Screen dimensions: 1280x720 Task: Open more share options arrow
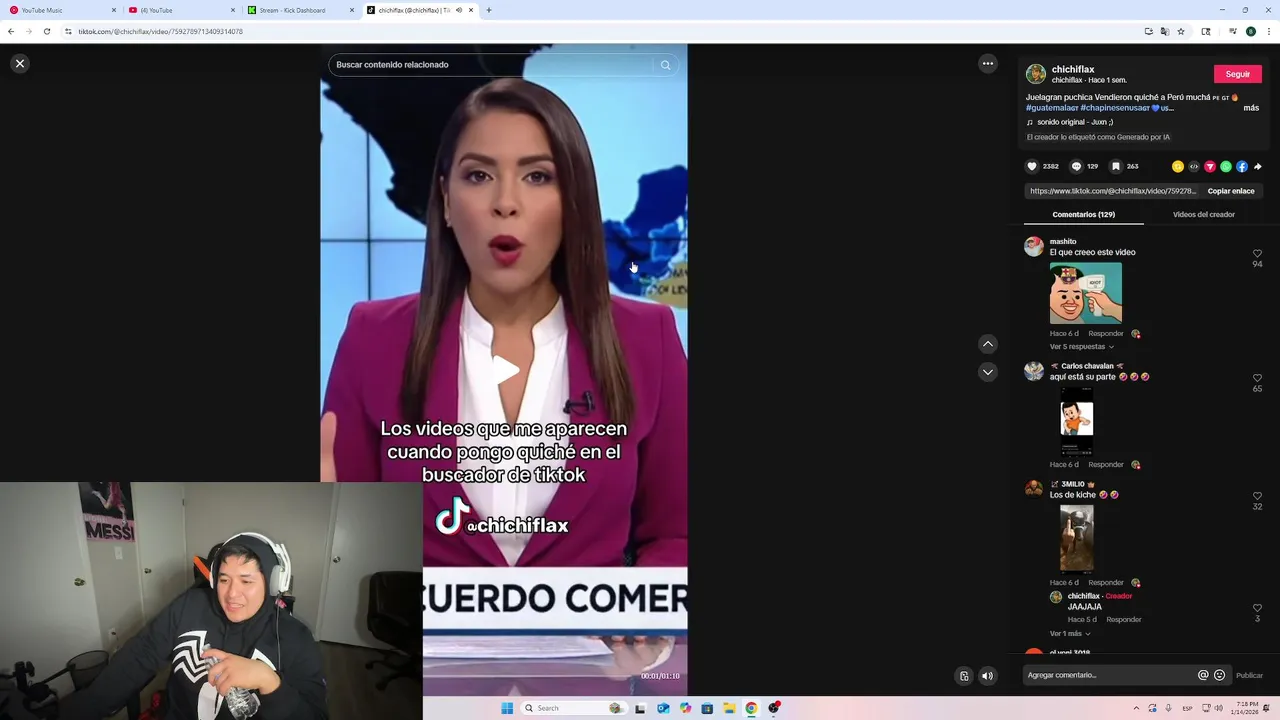click(1258, 167)
